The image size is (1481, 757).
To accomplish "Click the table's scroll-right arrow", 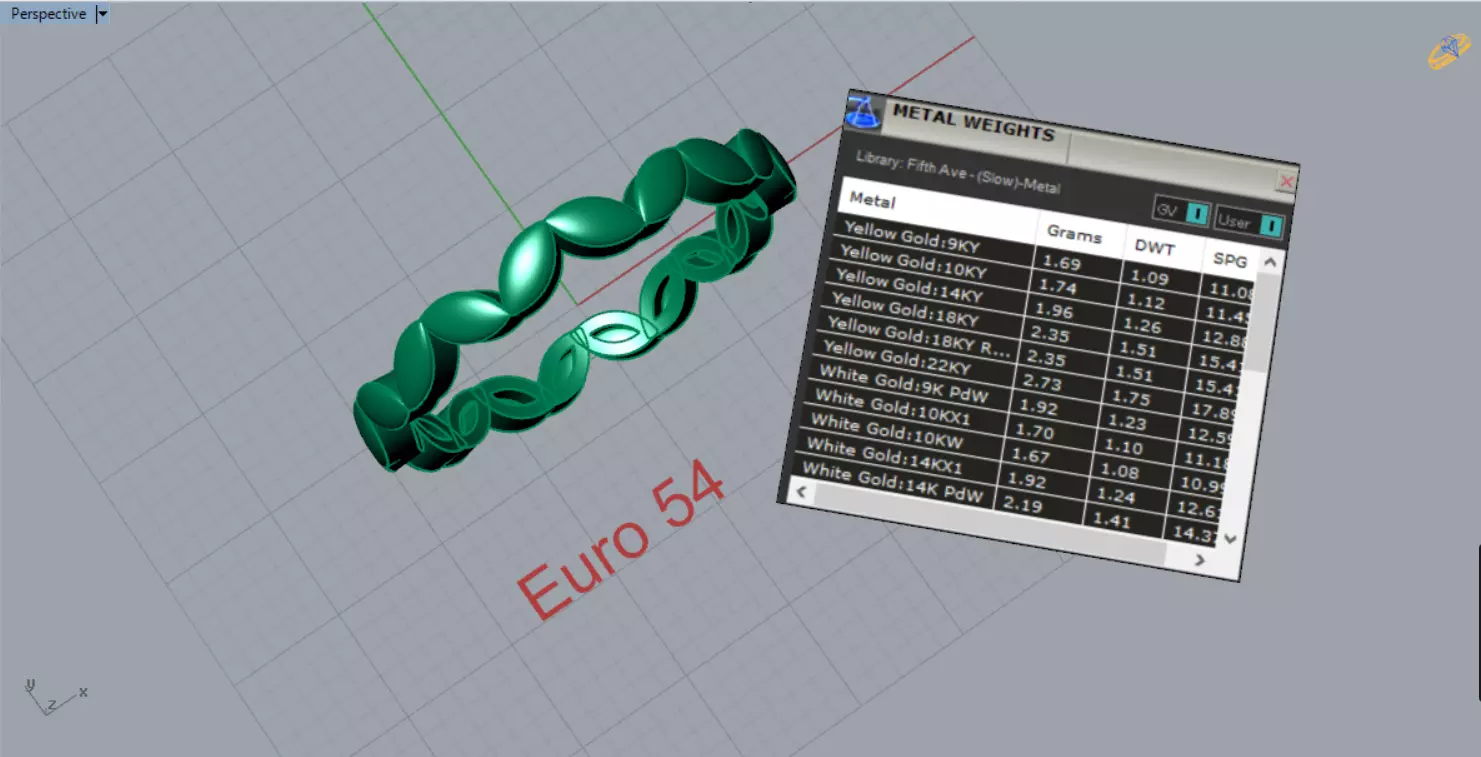I will [1199, 561].
